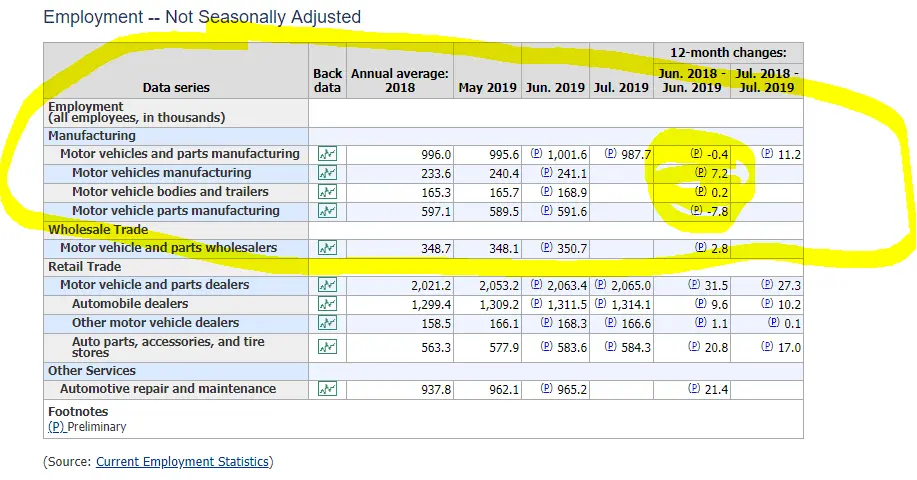Click the (P) marker beside 1,001.6
This screenshot has height=480, width=917.
tap(535, 154)
